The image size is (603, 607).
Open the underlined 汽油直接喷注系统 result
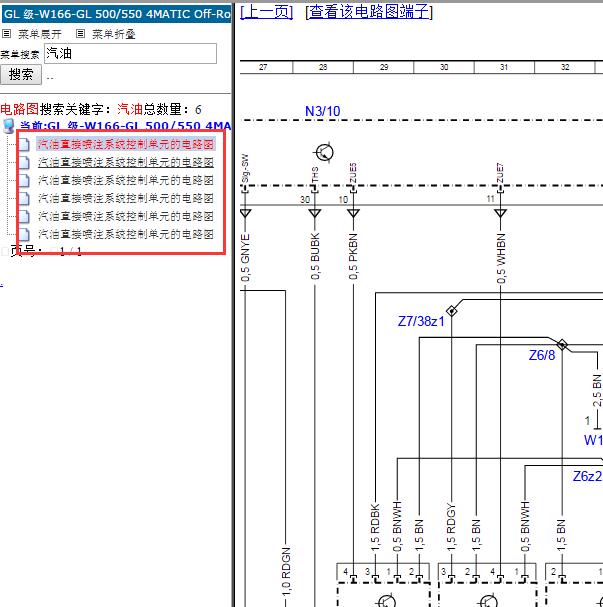click(x=126, y=163)
